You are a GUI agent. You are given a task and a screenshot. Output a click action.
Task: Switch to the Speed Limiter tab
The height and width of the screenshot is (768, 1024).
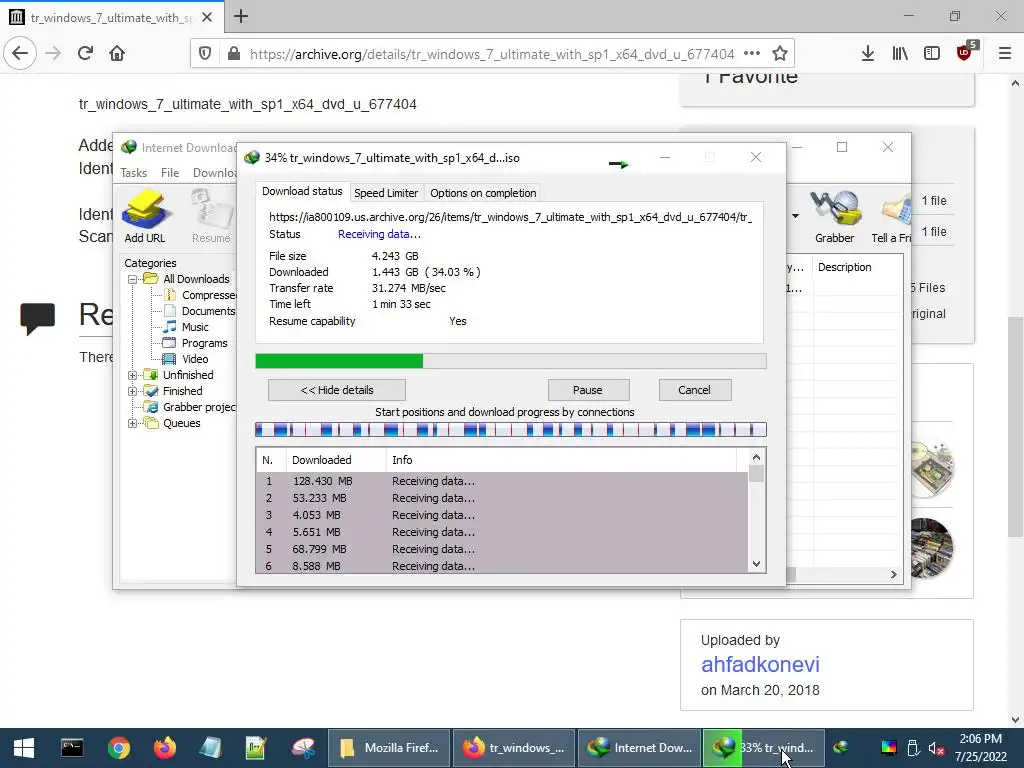tap(386, 193)
